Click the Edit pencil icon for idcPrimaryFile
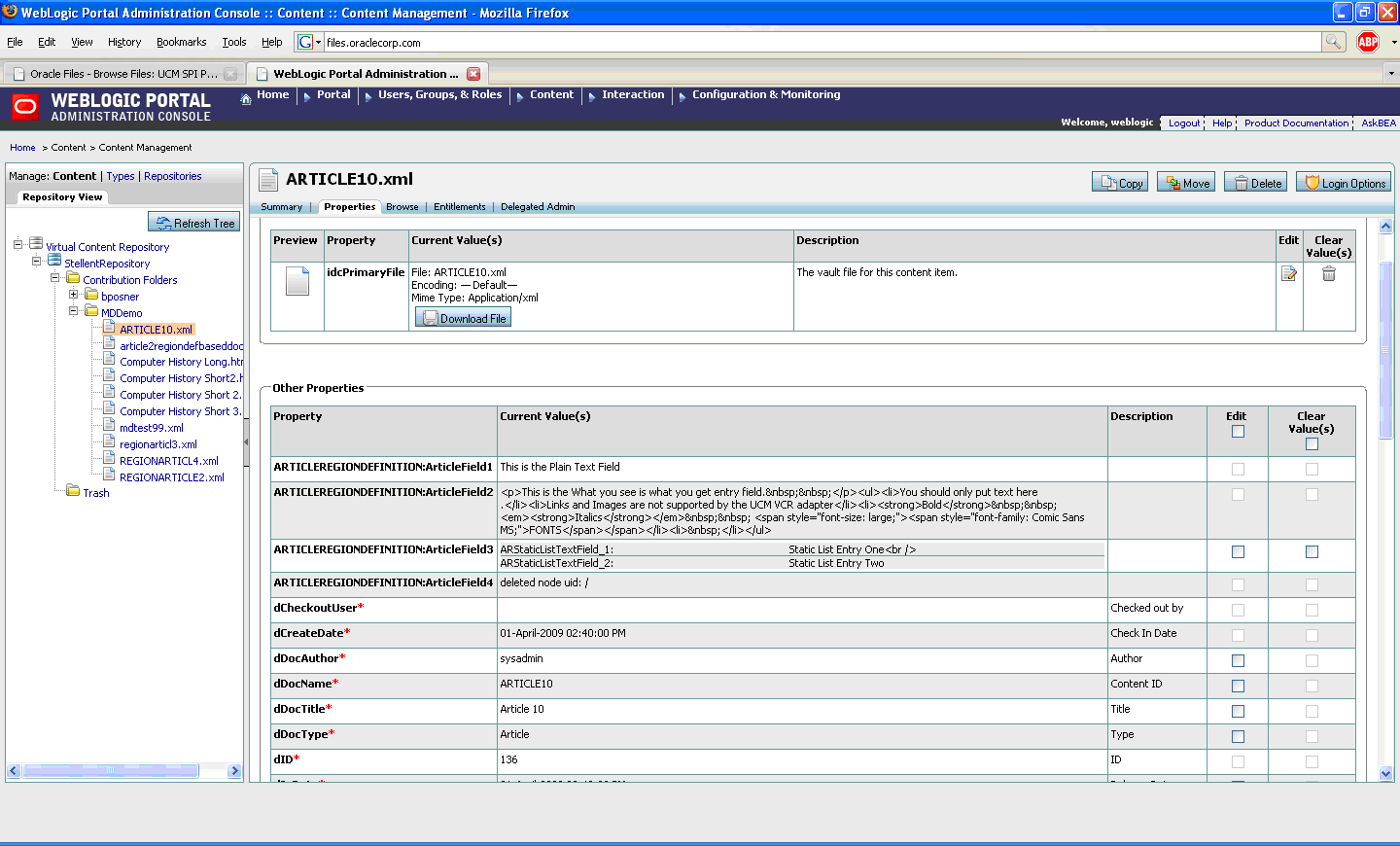This screenshot has height=846, width=1400. click(x=1288, y=273)
